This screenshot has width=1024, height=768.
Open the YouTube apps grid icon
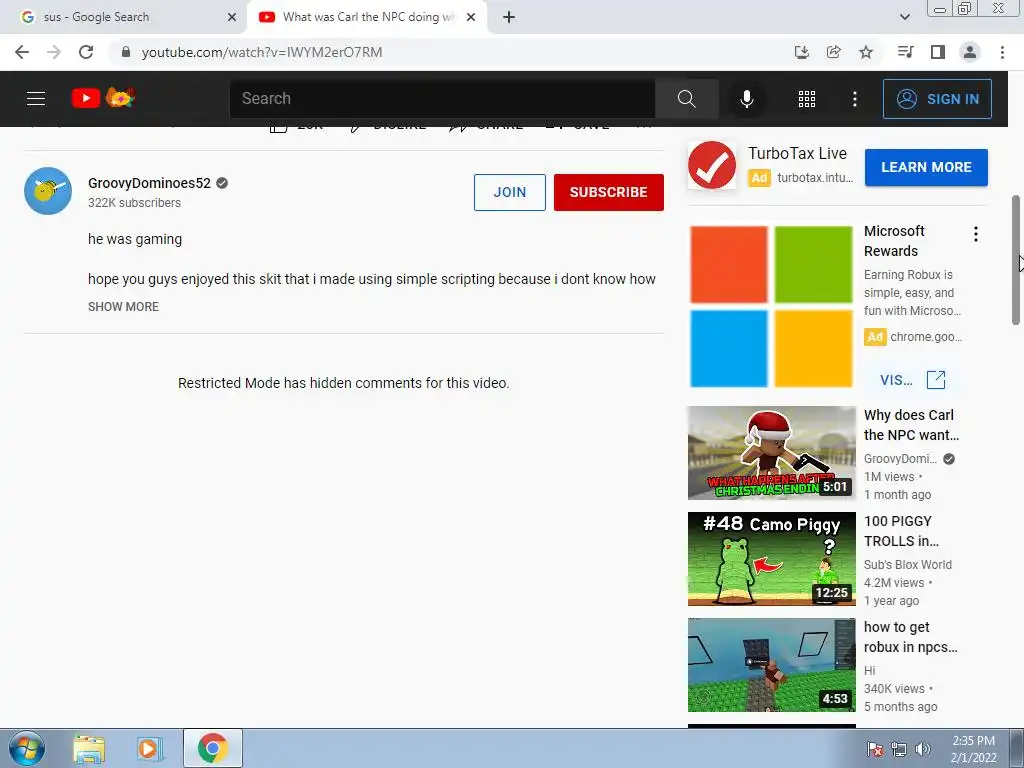click(807, 99)
